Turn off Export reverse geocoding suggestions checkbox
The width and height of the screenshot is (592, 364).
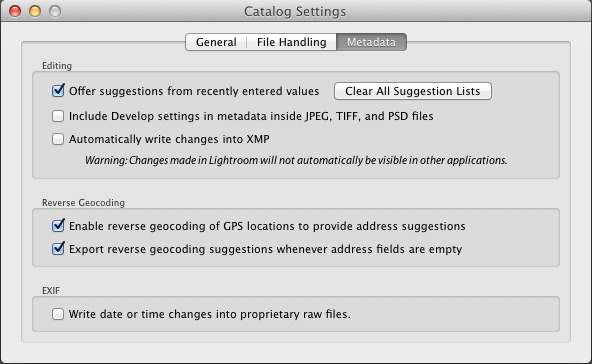click(58, 249)
